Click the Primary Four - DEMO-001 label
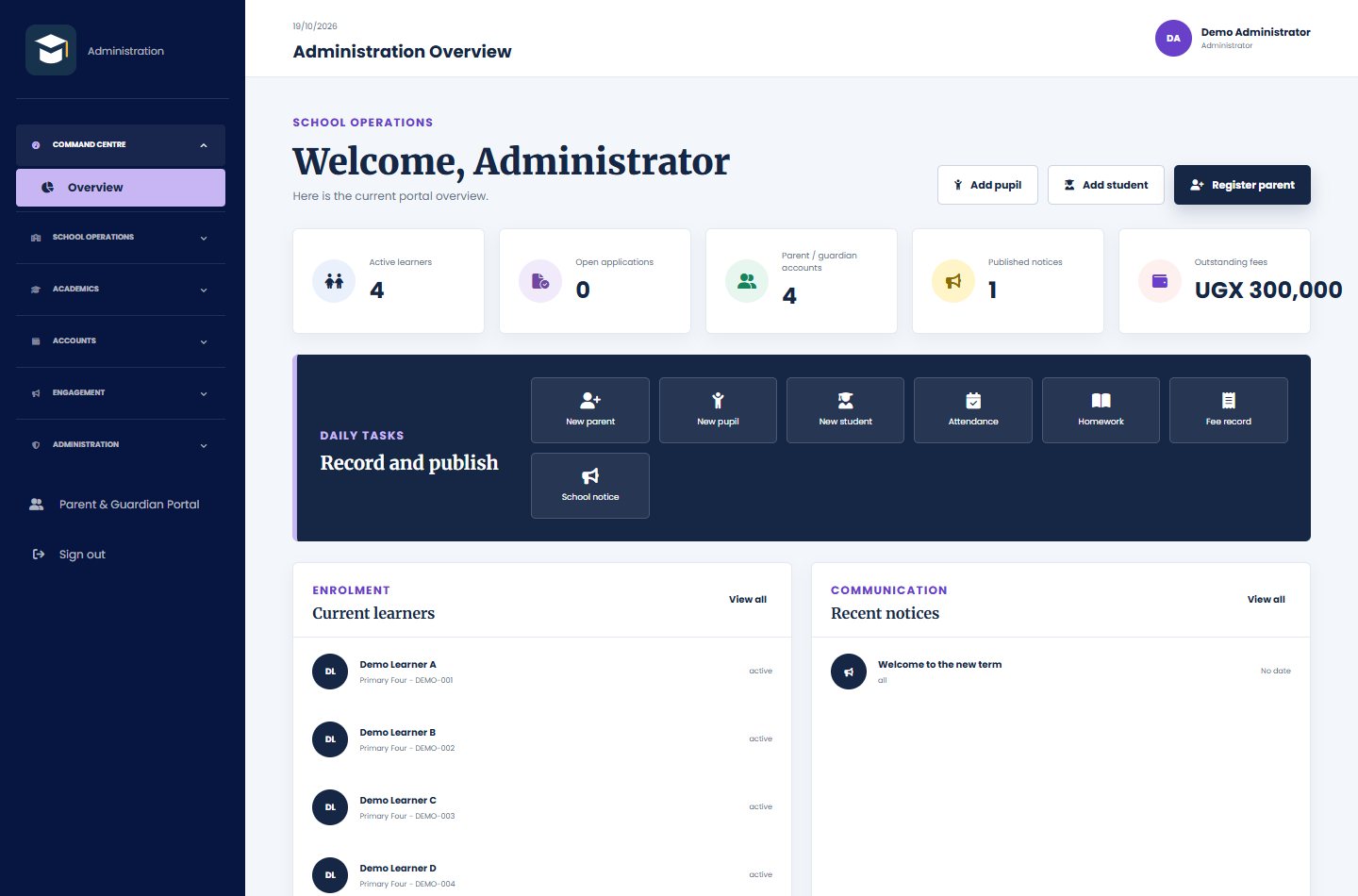 point(406,680)
